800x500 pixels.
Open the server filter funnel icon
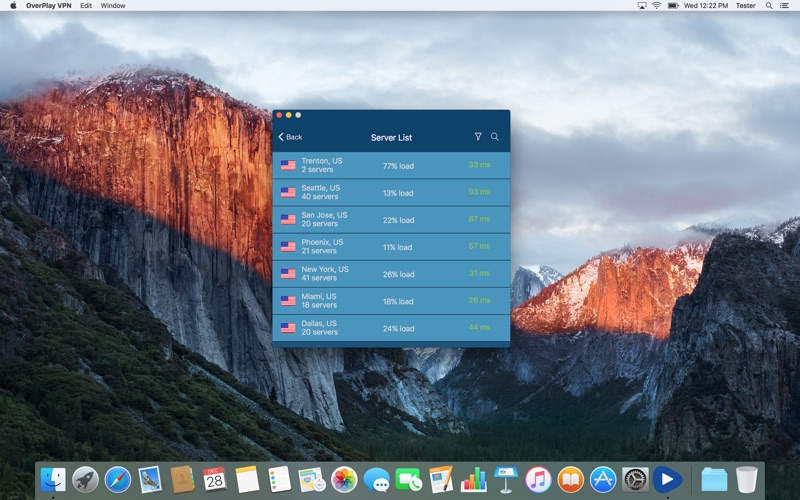click(478, 137)
